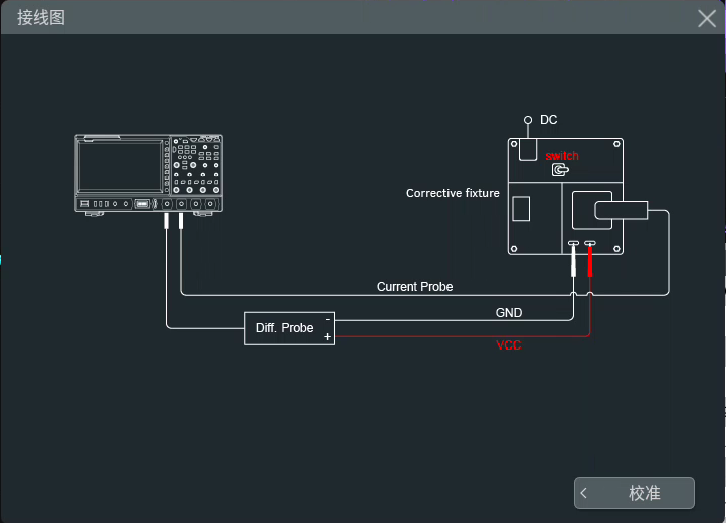
Task: Close the 接线图 wiring diagram dialog
Action: [707, 19]
